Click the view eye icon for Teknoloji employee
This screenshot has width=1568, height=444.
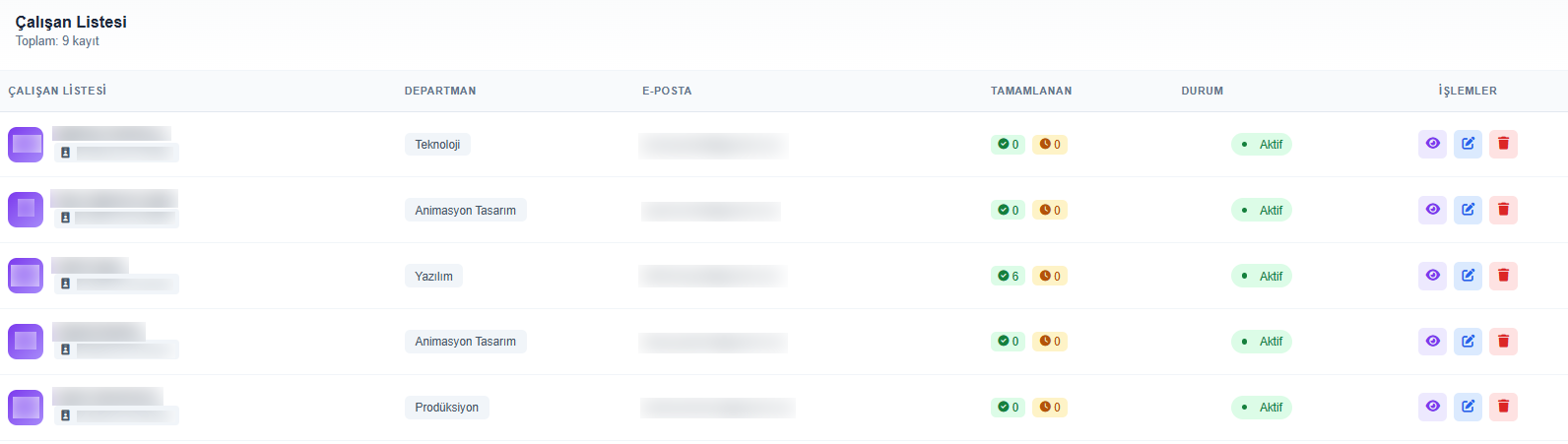[x=1432, y=144]
